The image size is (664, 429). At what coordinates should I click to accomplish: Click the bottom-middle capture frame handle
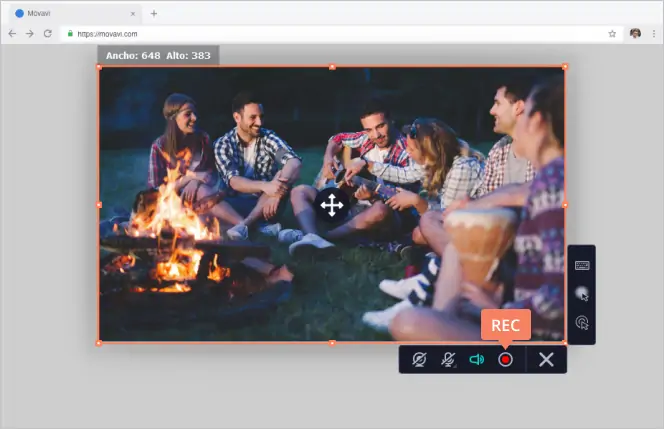click(332, 343)
